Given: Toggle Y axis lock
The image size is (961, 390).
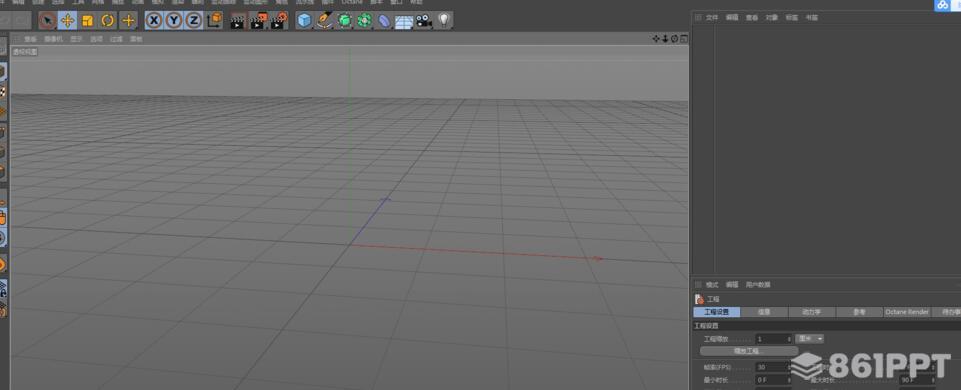Looking at the screenshot, I should pyautogui.click(x=174, y=21).
